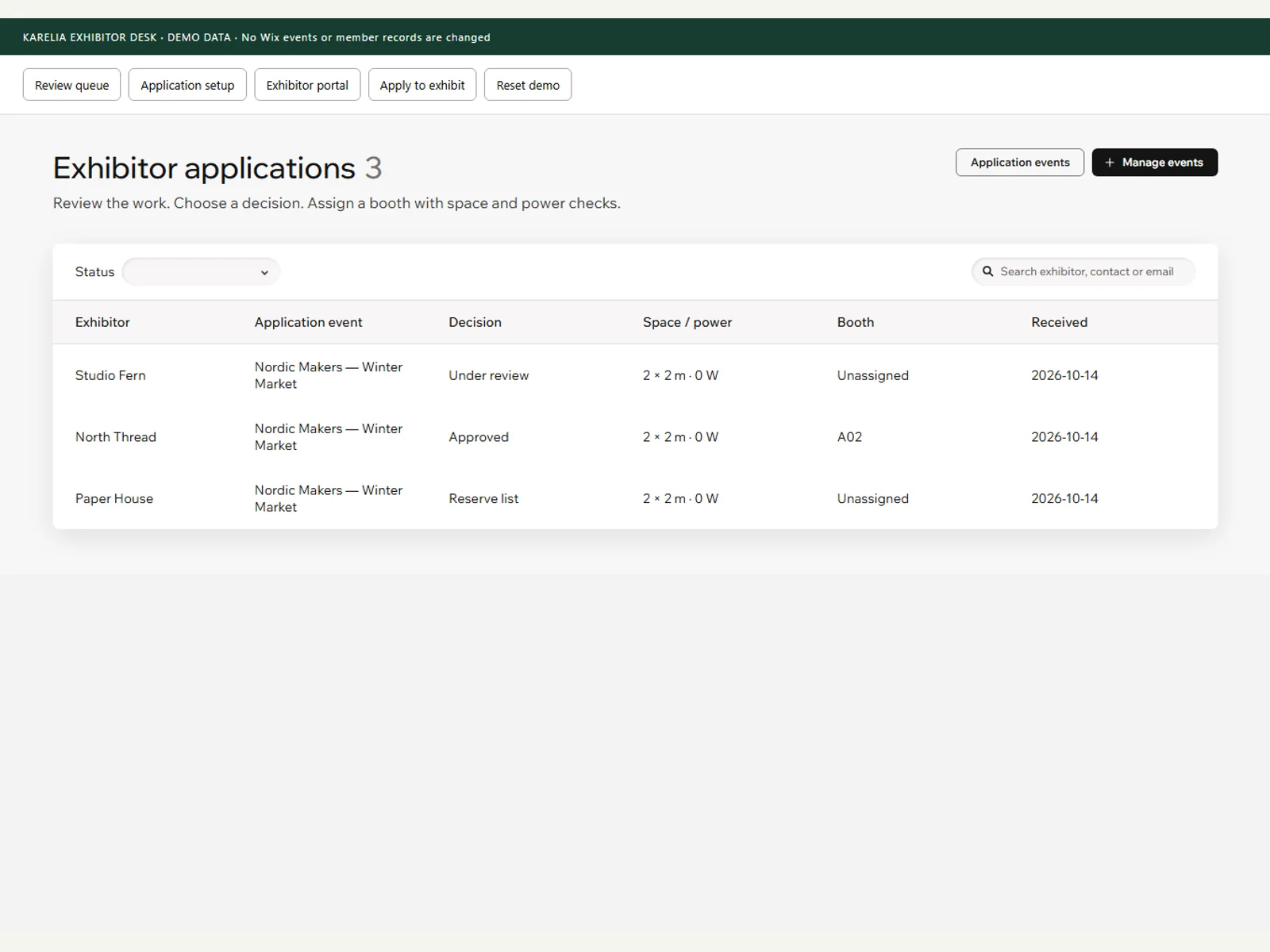
Task: Click the search magnifier icon
Action: [x=988, y=271]
